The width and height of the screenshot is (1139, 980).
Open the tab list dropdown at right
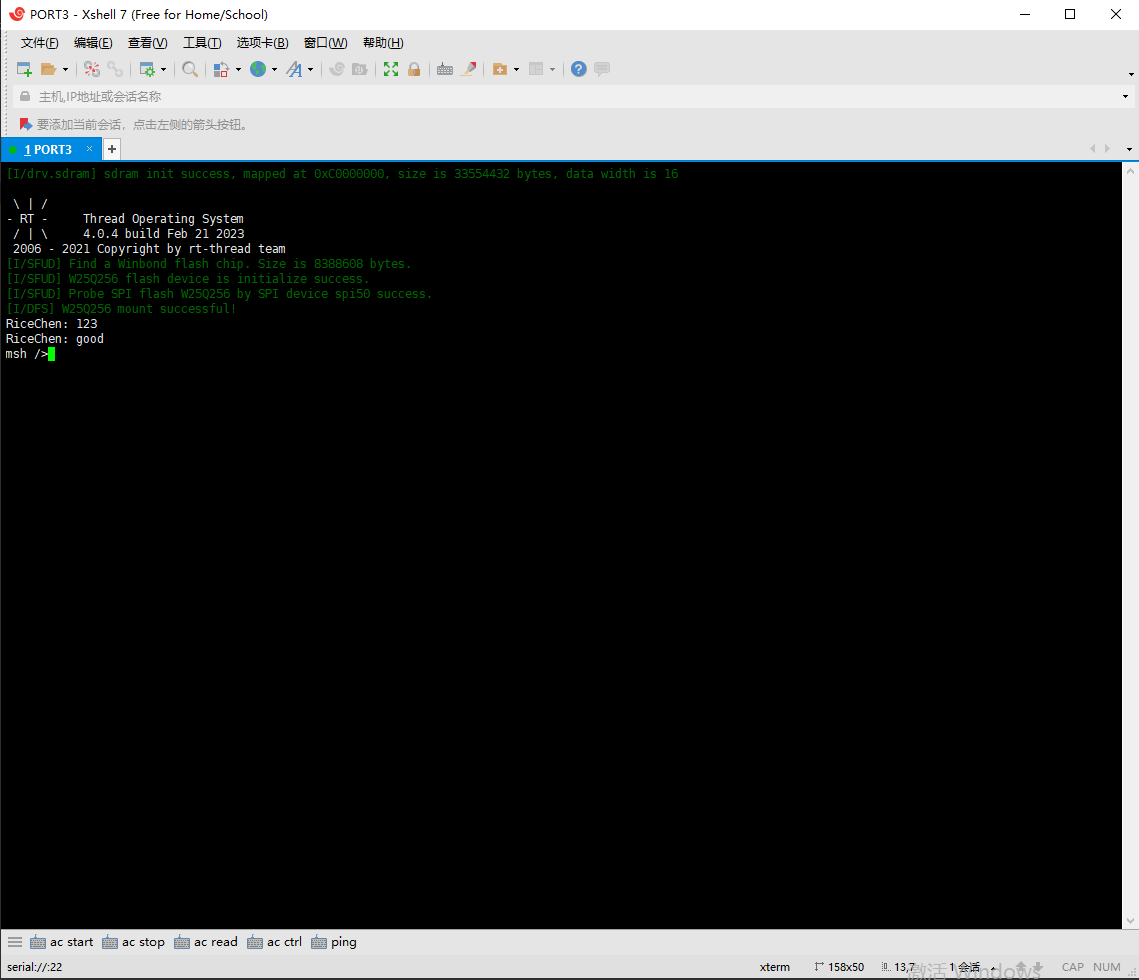pyautogui.click(x=1129, y=149)
